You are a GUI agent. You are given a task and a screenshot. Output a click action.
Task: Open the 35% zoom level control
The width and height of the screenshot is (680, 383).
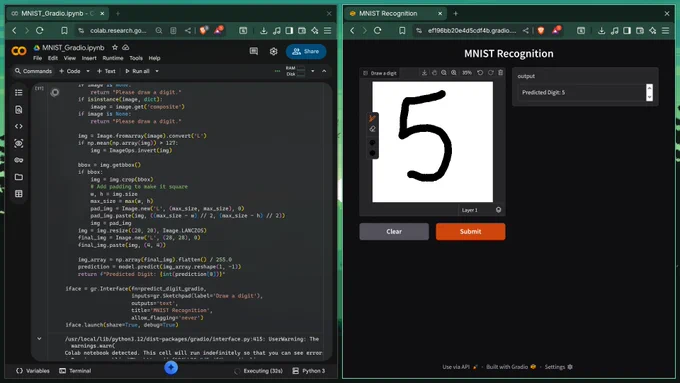tap(467, 73)
